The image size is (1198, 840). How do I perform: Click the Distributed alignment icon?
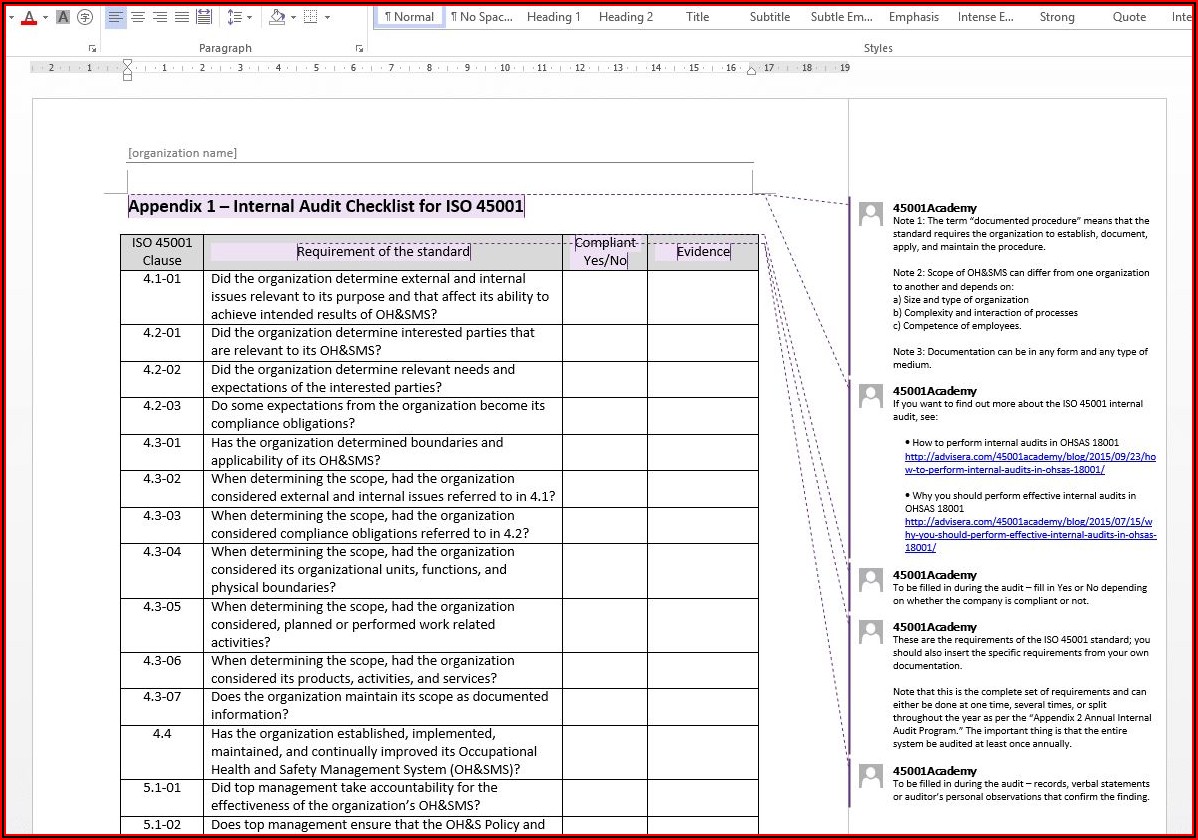tap(204, 17)
